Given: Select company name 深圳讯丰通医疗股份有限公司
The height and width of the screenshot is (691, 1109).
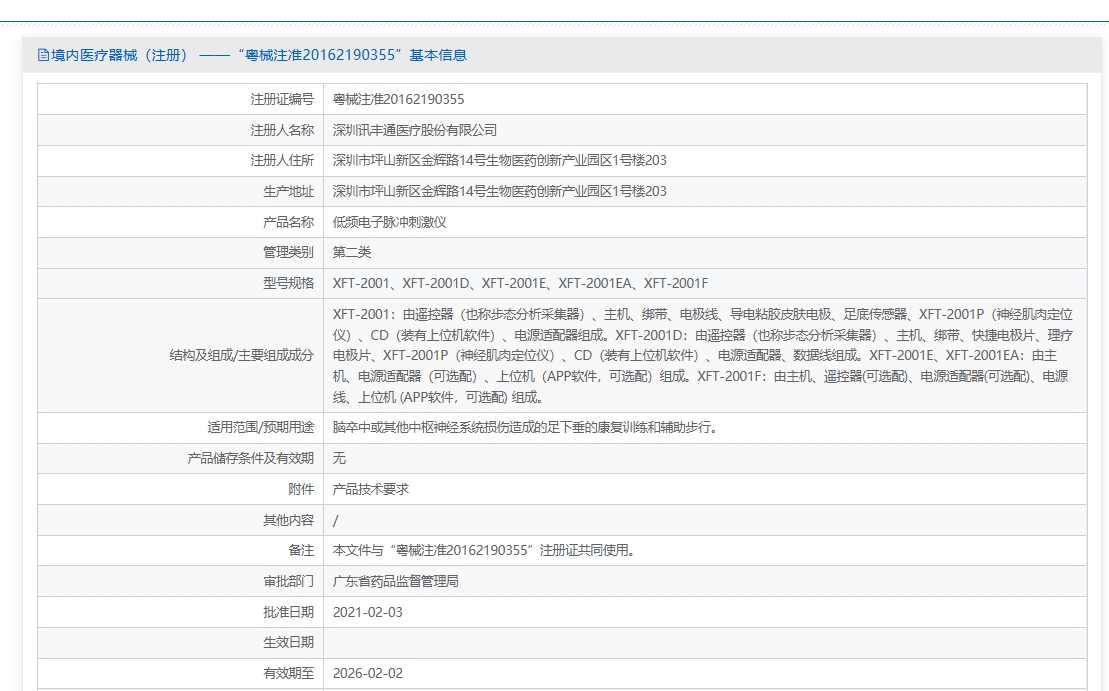Looking at the screenshot, I should [x=415, y=130].
